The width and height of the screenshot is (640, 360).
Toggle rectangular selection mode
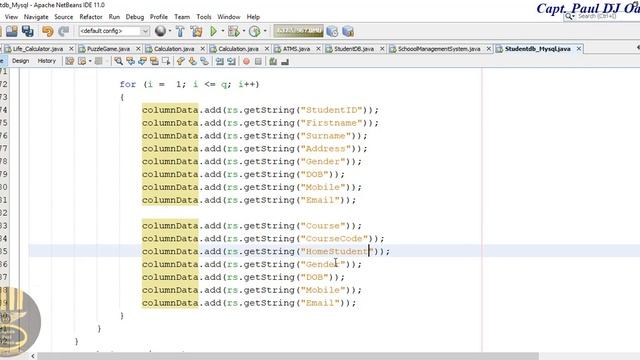pos(166,61)
